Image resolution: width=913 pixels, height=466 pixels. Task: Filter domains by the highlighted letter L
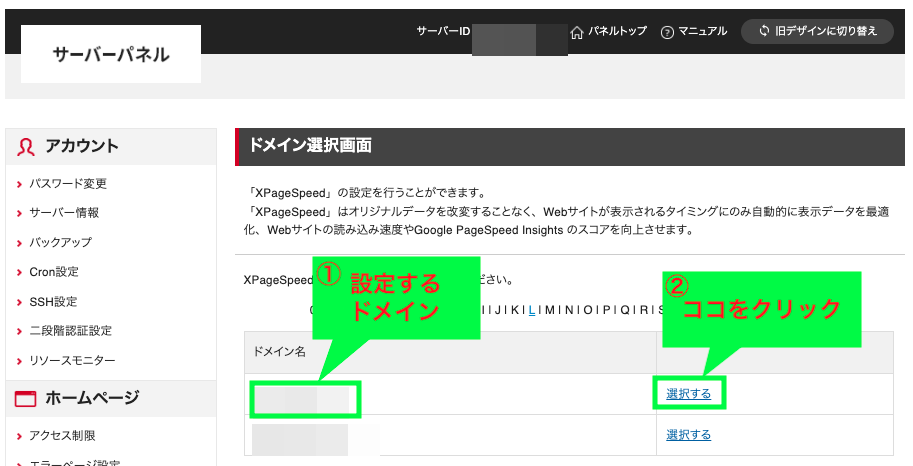pos(532,310)
